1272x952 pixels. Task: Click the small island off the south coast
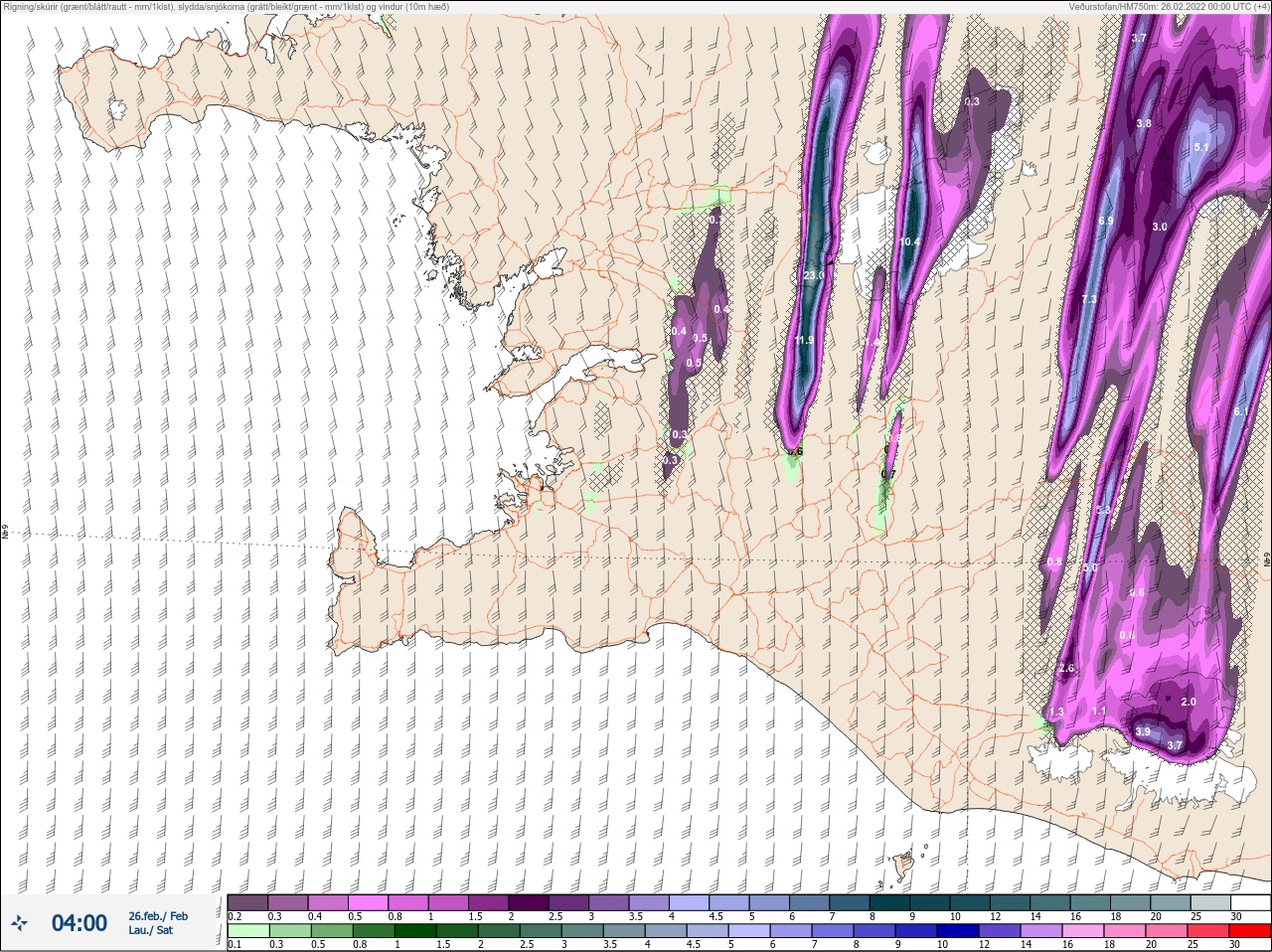pos(904,865)
